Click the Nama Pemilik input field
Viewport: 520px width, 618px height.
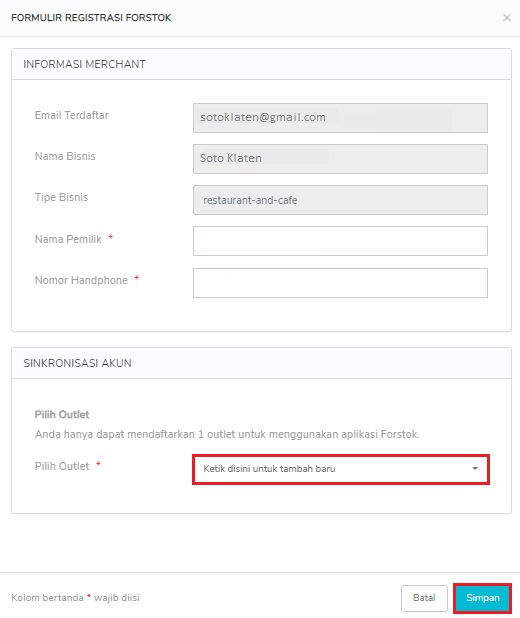coord(340,241)
